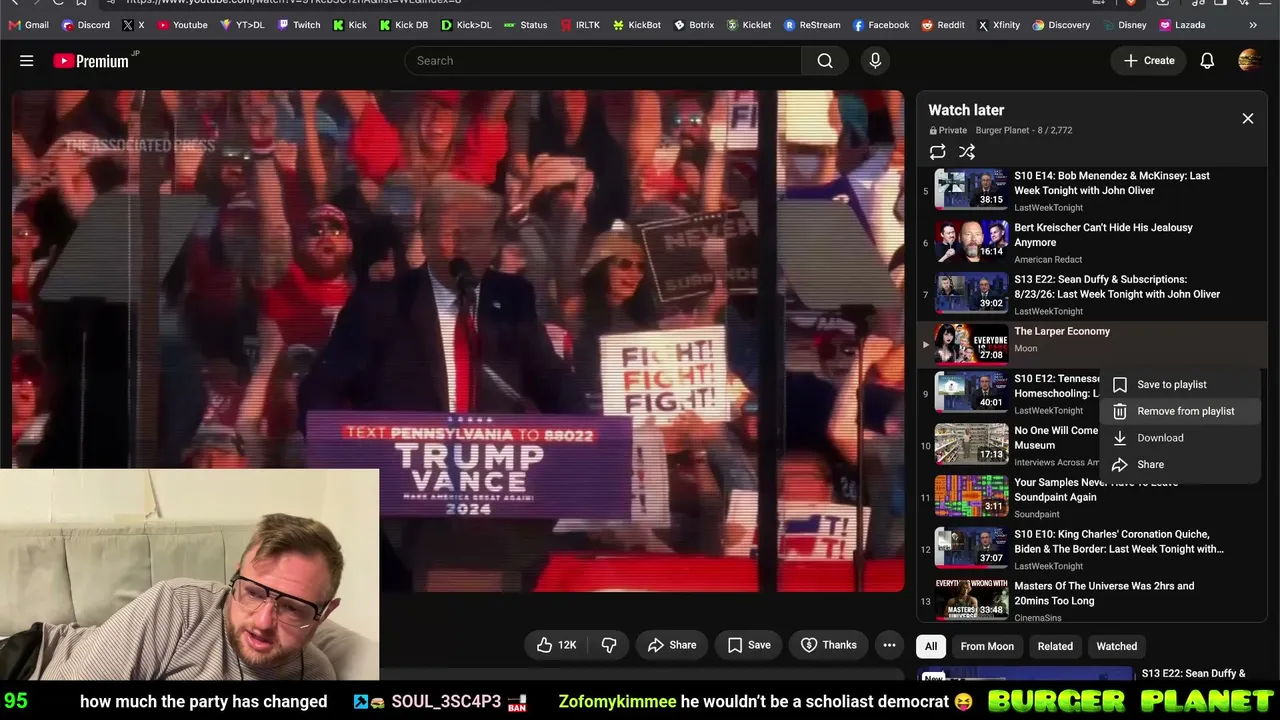Close the Watch later playlist panel

click(x=1248, y=119)
